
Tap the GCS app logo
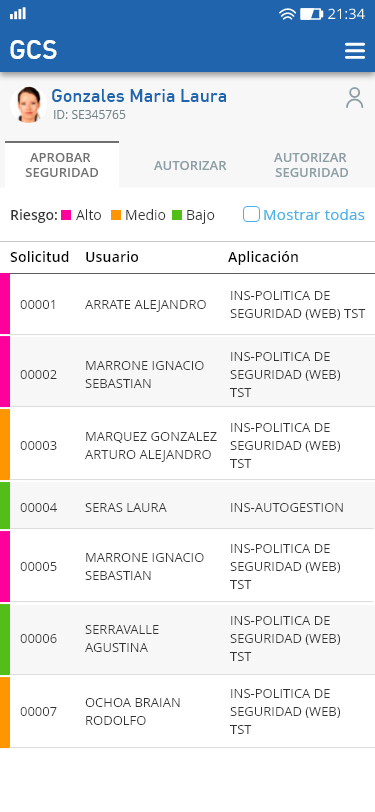coord(33,50)
